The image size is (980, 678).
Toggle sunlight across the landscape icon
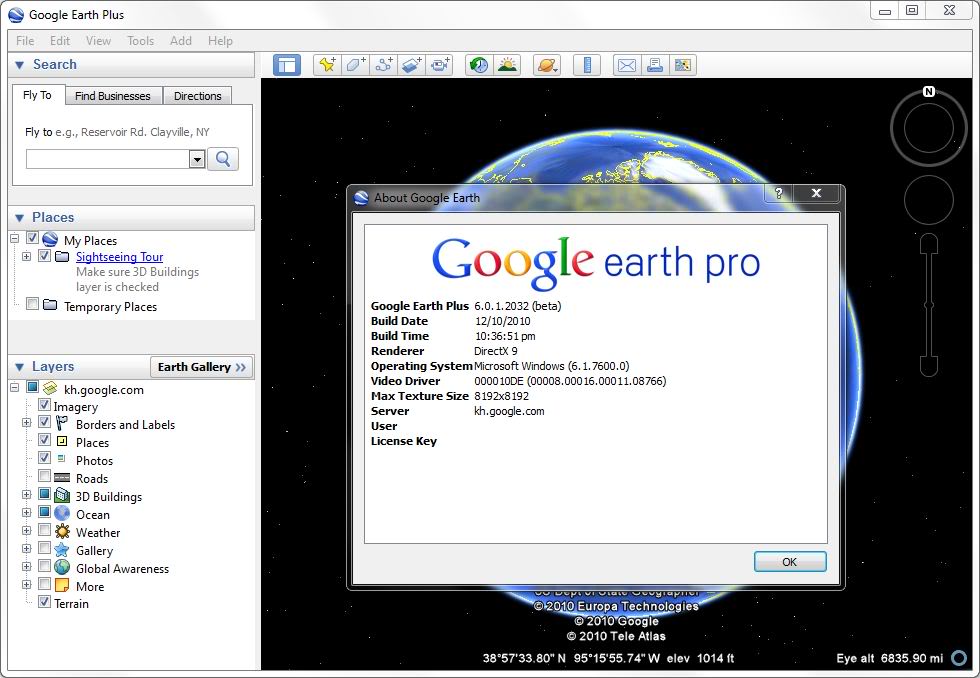click(508, 65)
